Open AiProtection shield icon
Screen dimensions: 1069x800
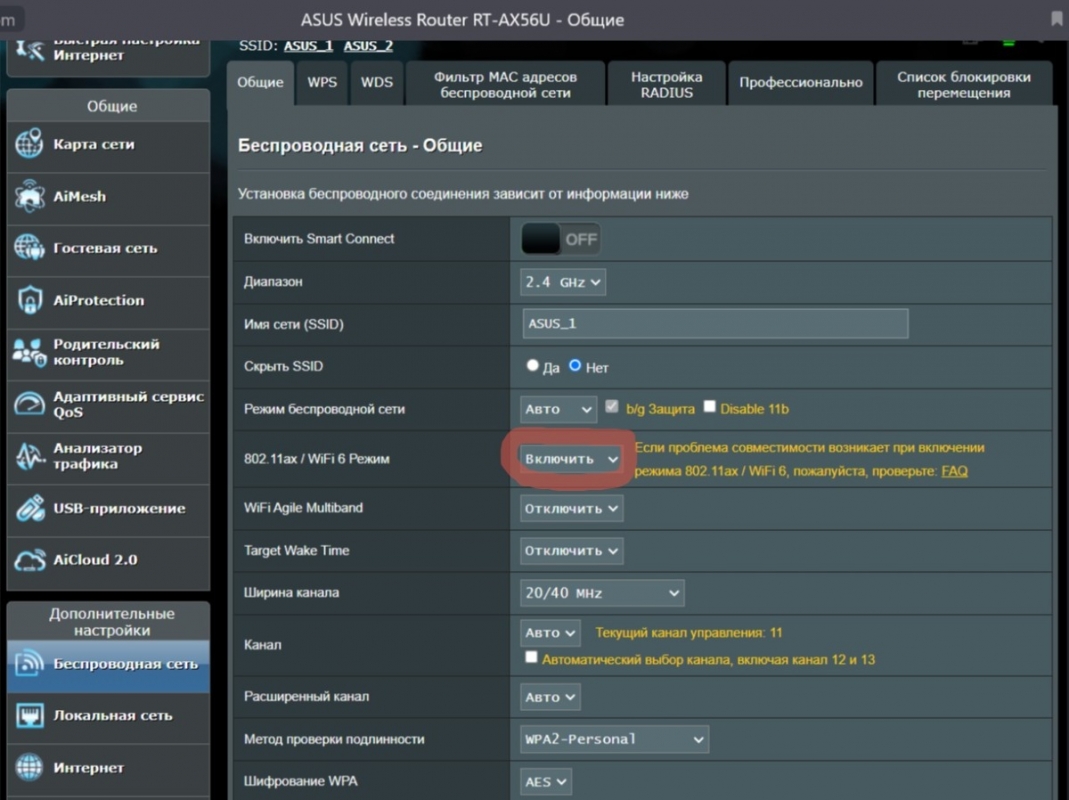(x=29, y=300)
